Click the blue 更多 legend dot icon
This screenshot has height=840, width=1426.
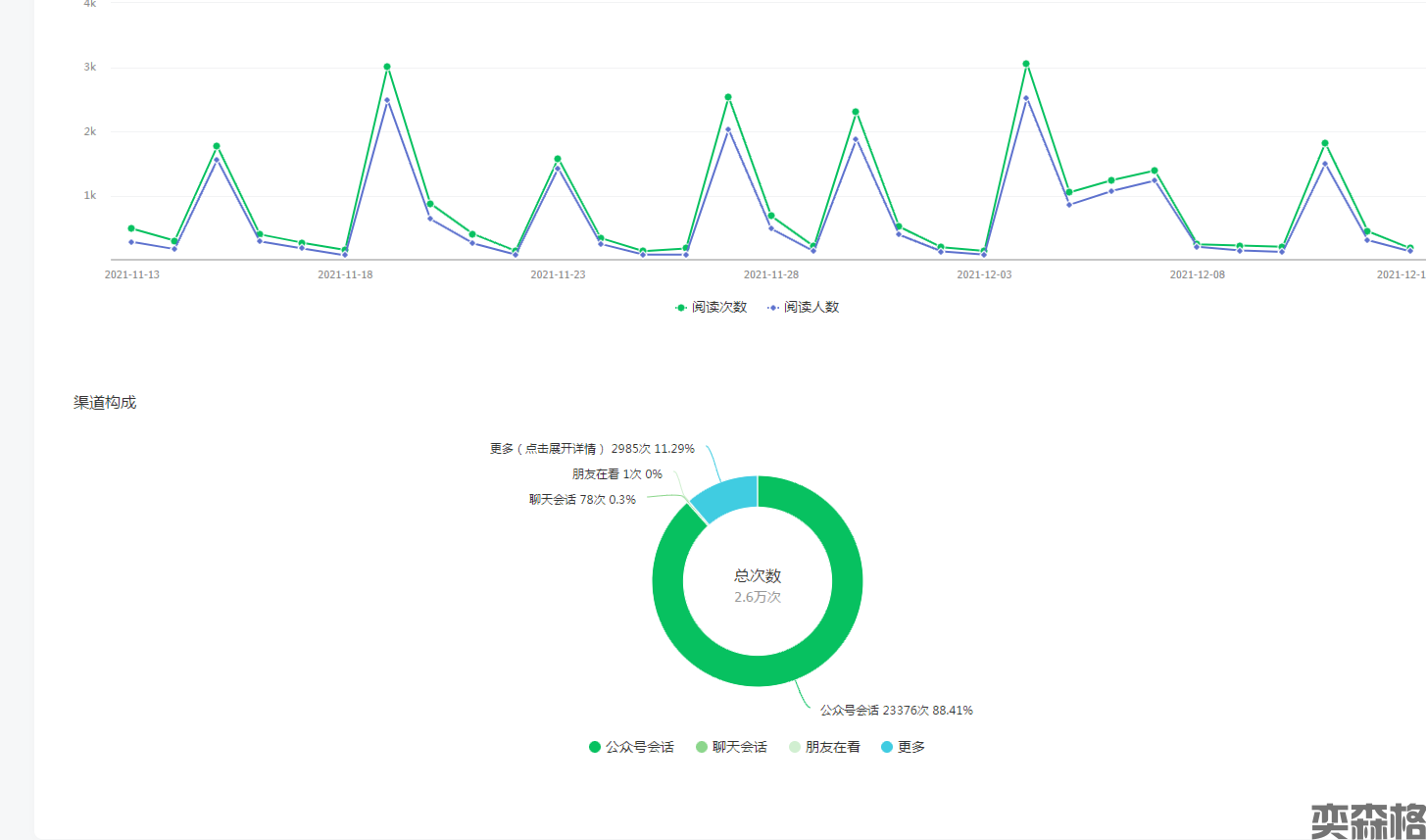click(887, 747)
